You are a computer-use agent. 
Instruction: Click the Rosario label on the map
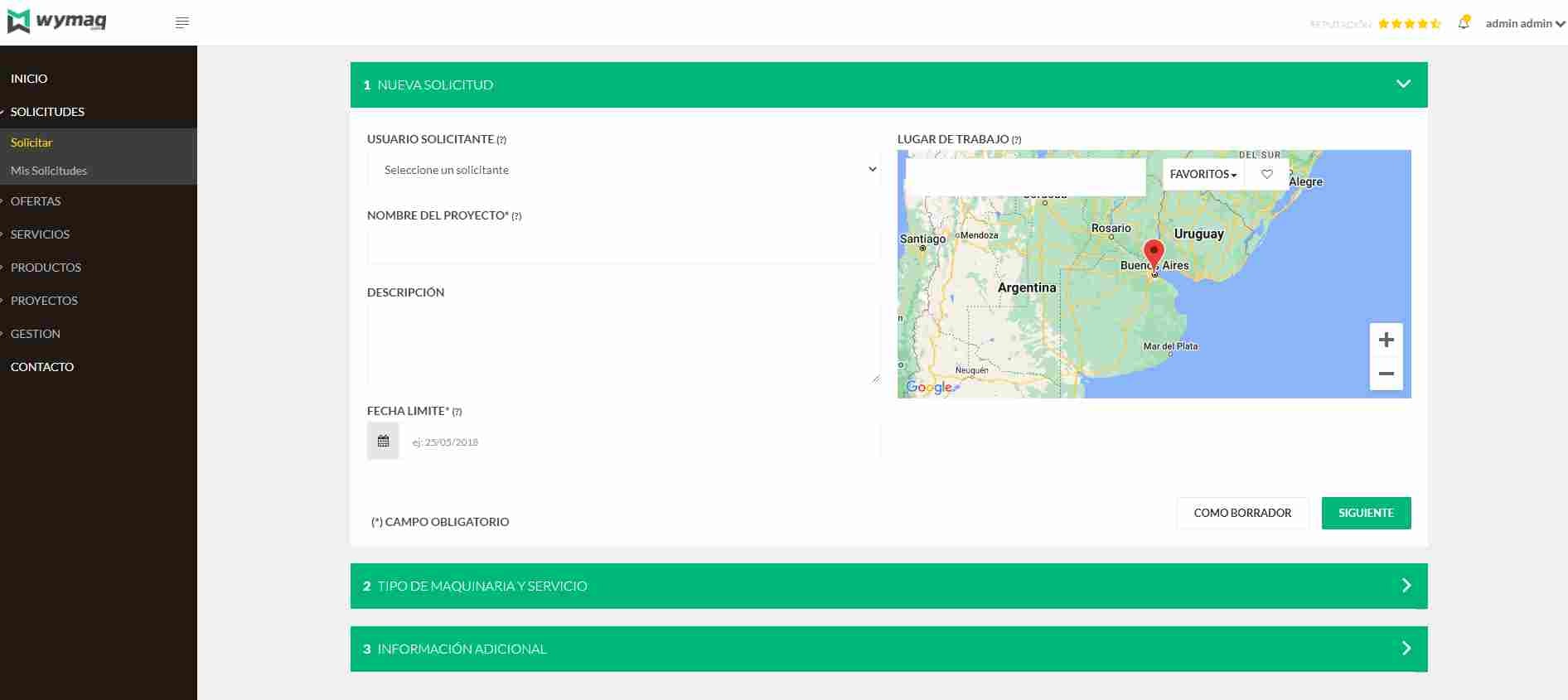(x=1111, y=228)
